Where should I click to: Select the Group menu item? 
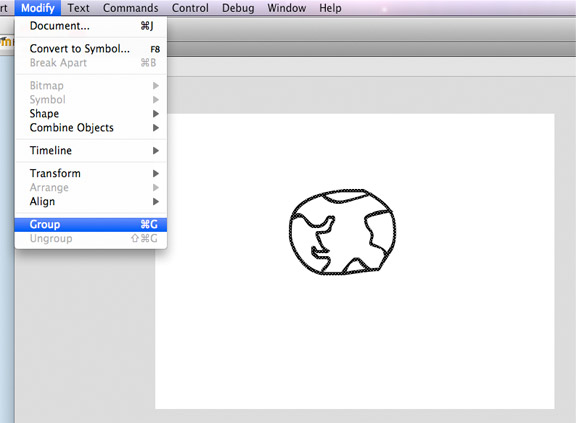(91, 224)
